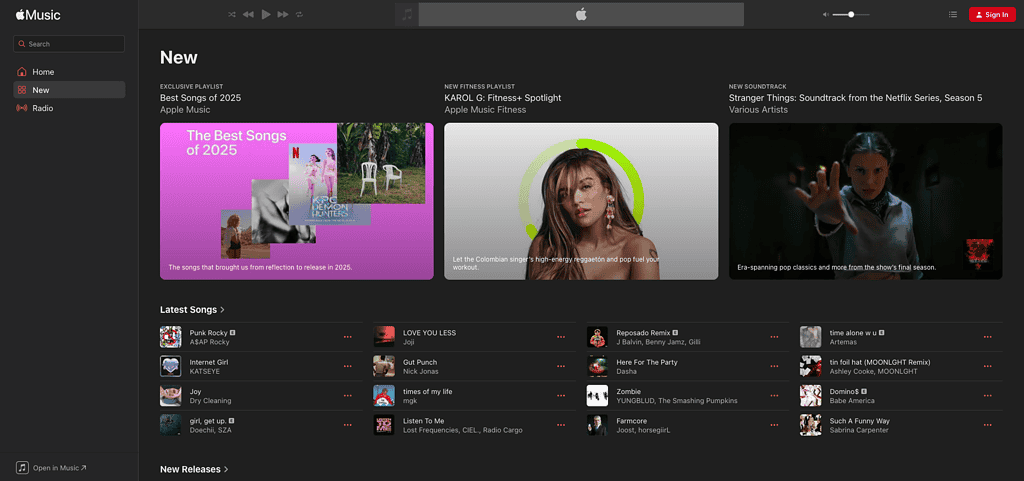
Task: Focus the Search field
Action: tap(69, 44)
